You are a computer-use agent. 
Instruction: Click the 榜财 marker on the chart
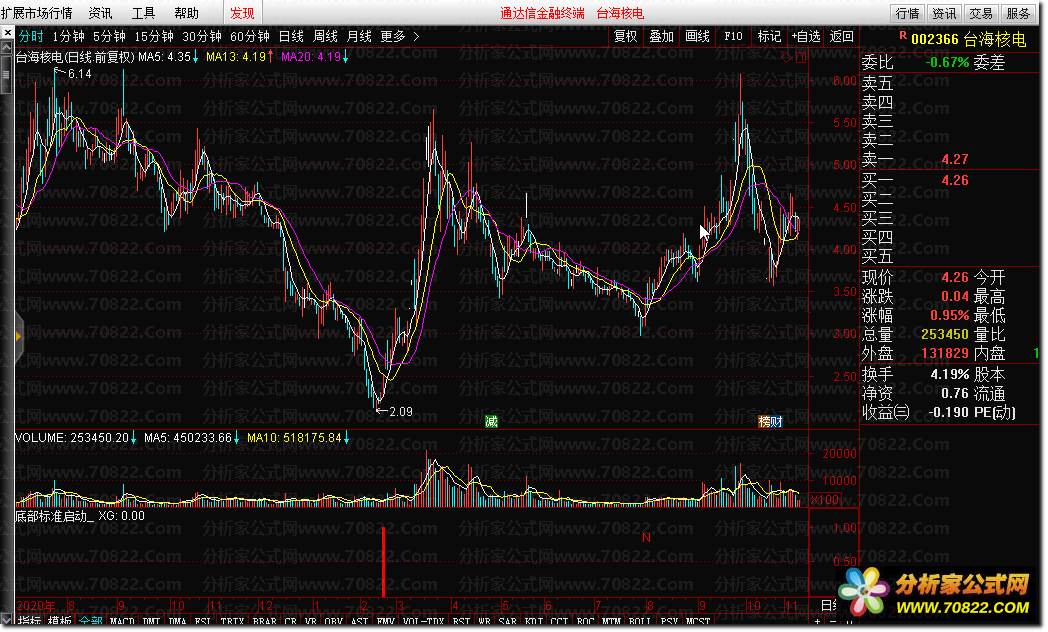pos(770,422)
